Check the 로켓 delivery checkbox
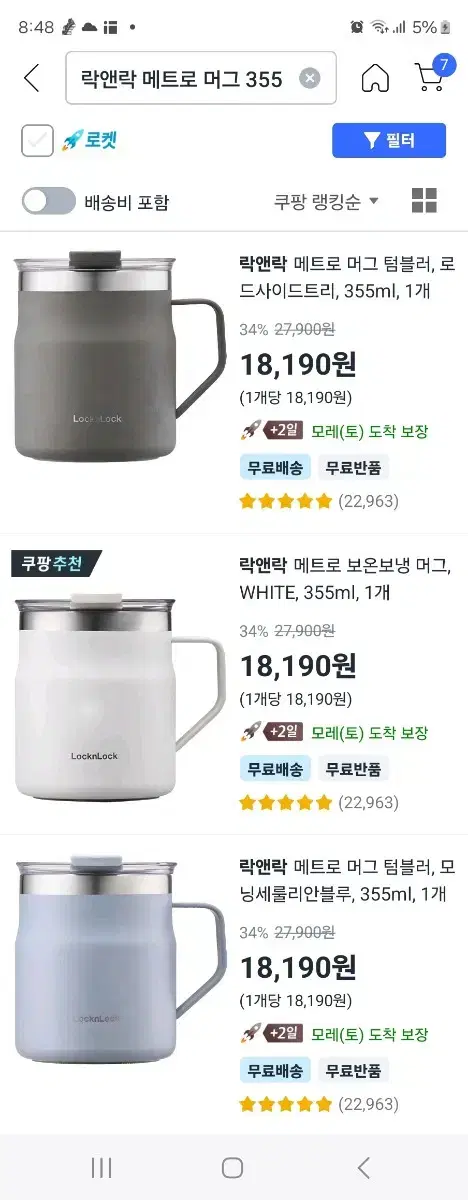The height and width of the screenshot is (1200, 468). [38, 141]
